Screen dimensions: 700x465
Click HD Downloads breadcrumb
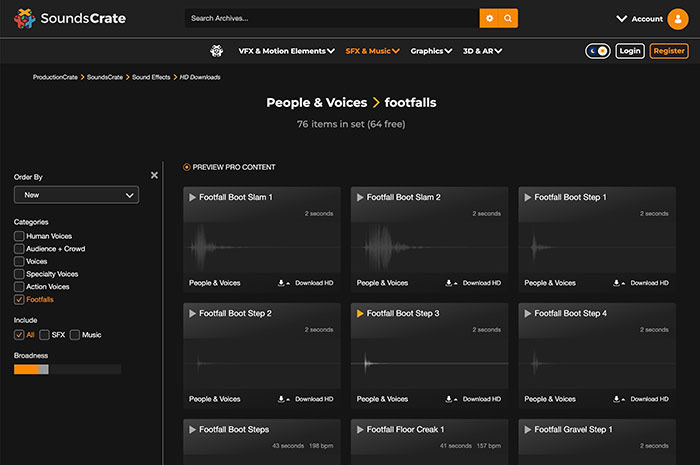(200, 77)
